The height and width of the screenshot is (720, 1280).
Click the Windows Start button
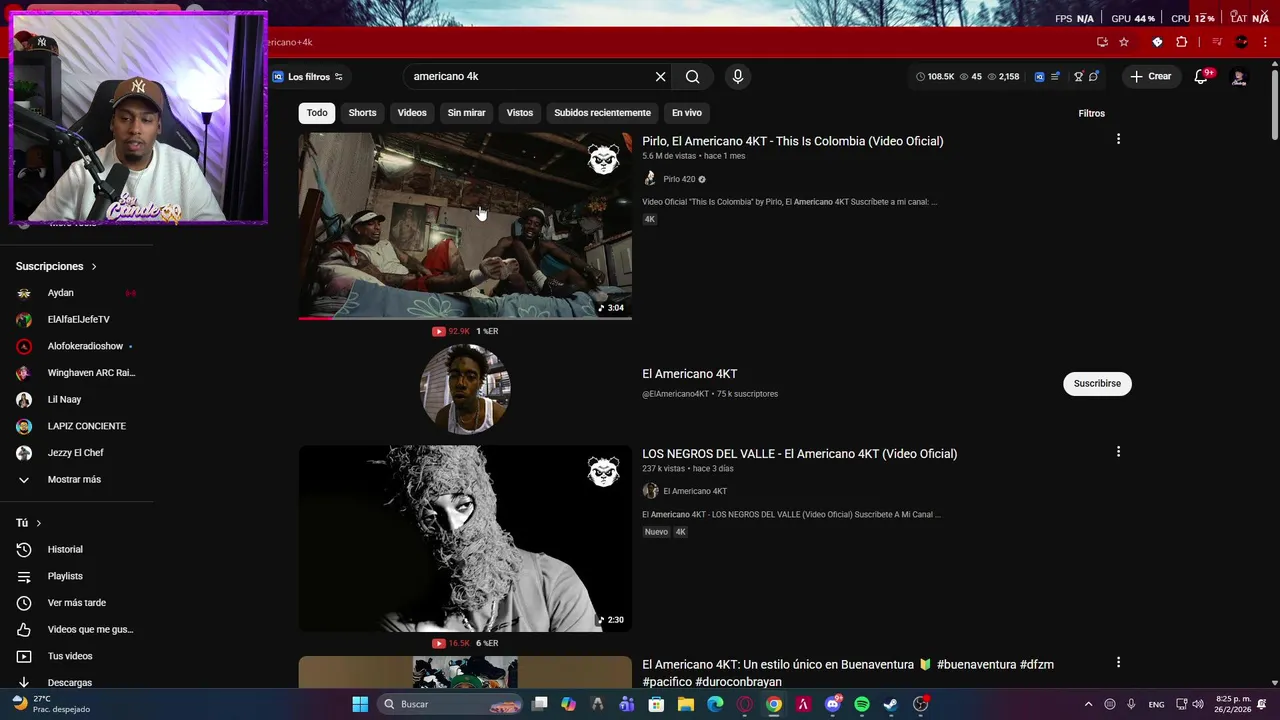(360, 704)
